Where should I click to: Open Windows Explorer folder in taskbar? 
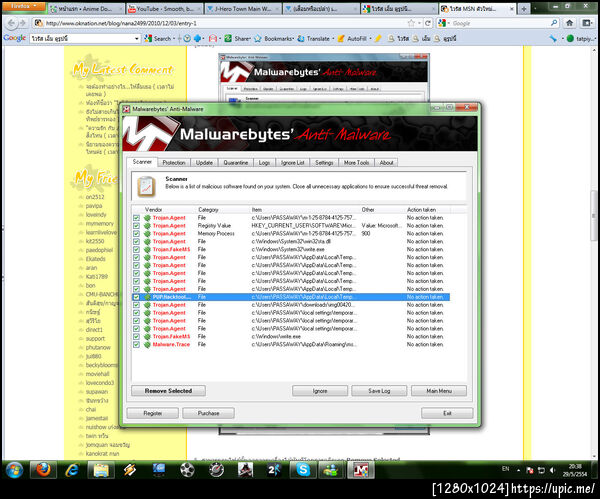click(101, 470)
